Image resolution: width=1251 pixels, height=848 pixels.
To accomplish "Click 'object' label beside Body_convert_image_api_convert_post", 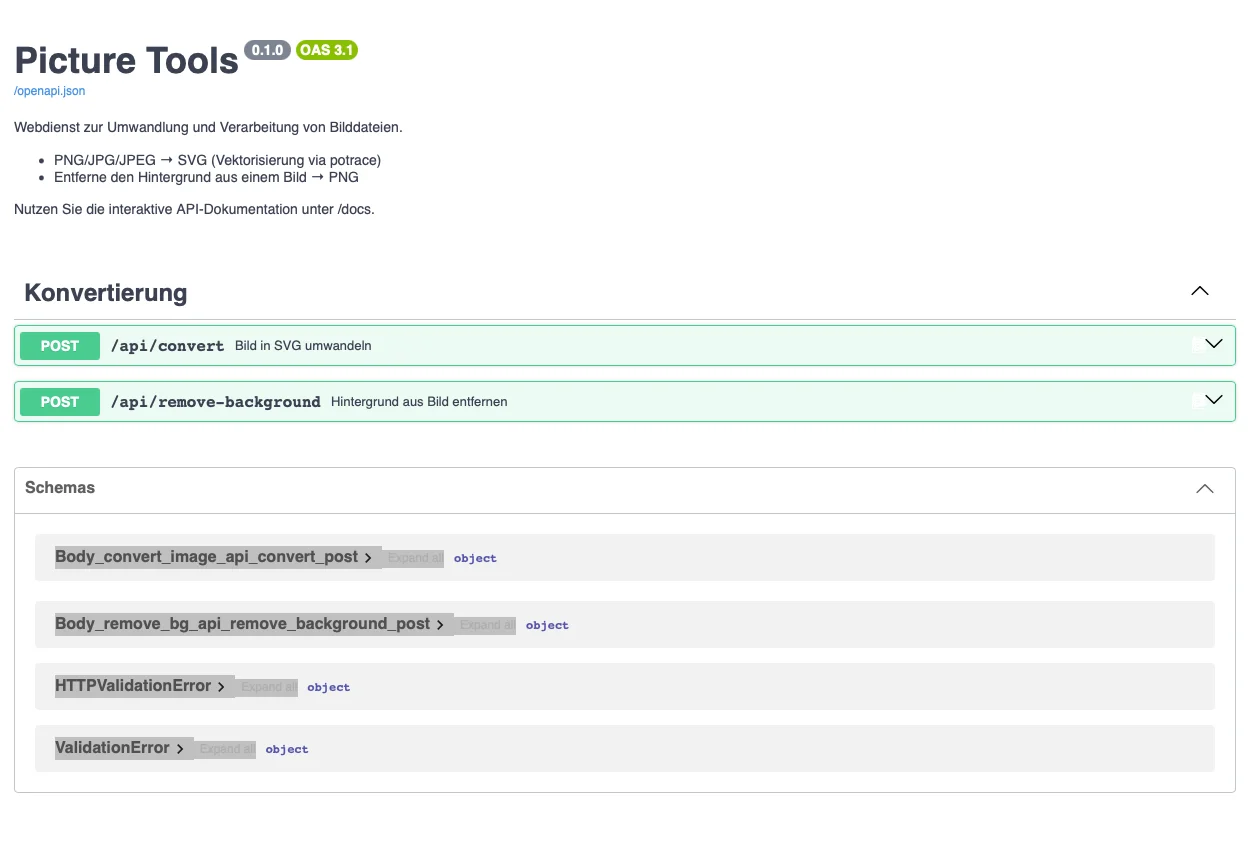I will point(475,558).
